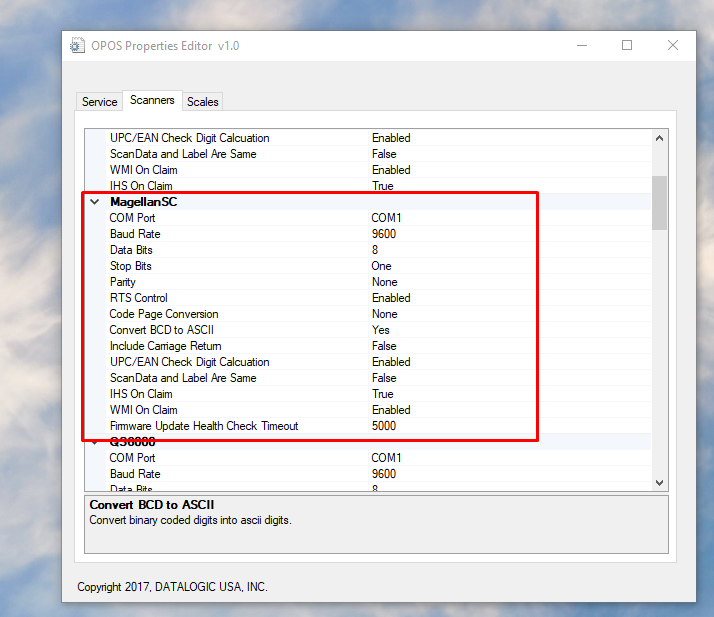The width and height of the screenshot is (714, 617).
Task: Click the COM1 value for MagellanSC COM Port
Action: (x=386, y=218)
